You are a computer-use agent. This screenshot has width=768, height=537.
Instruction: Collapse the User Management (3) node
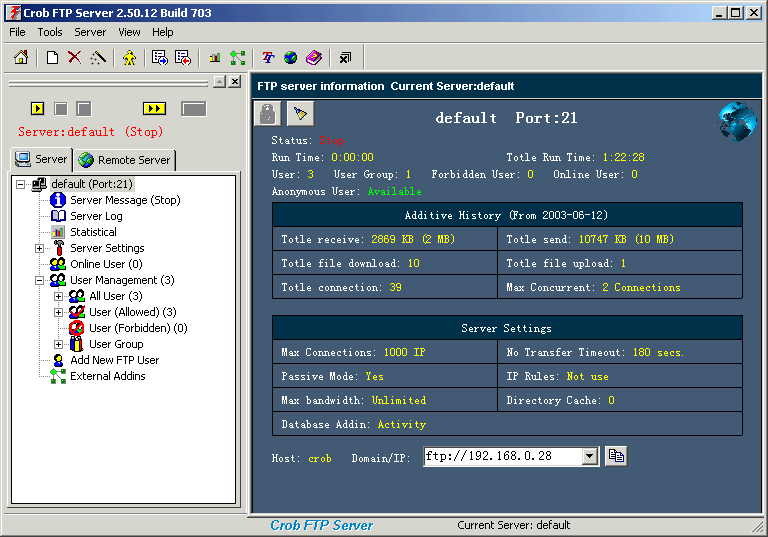40,280
